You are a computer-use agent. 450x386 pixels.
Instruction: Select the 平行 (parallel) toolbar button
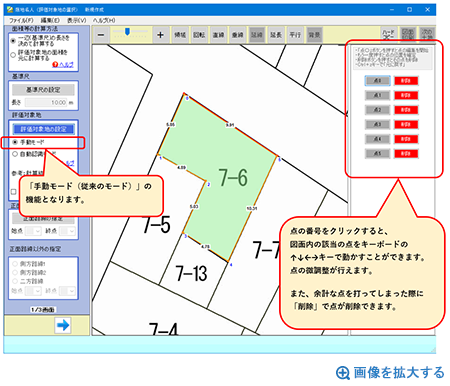295,35
